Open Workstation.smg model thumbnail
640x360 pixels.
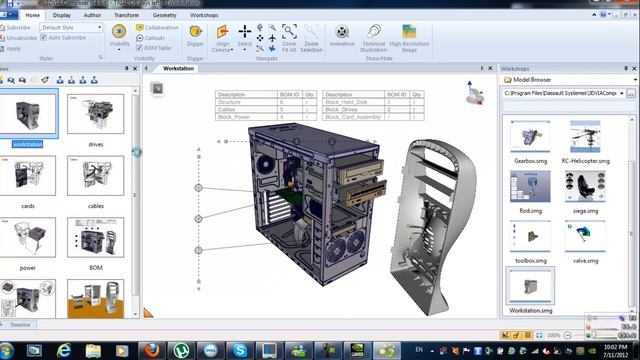tap(530, 286)
